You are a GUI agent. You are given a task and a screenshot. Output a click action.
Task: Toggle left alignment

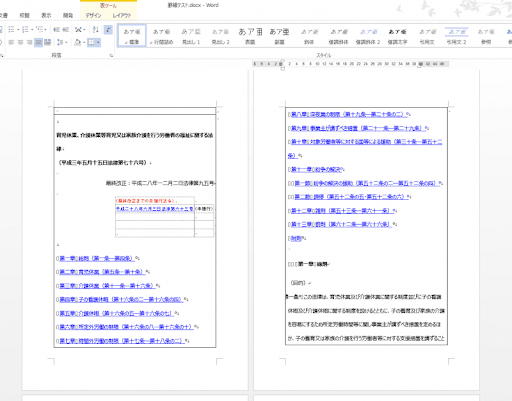click(x=11, y=42)
